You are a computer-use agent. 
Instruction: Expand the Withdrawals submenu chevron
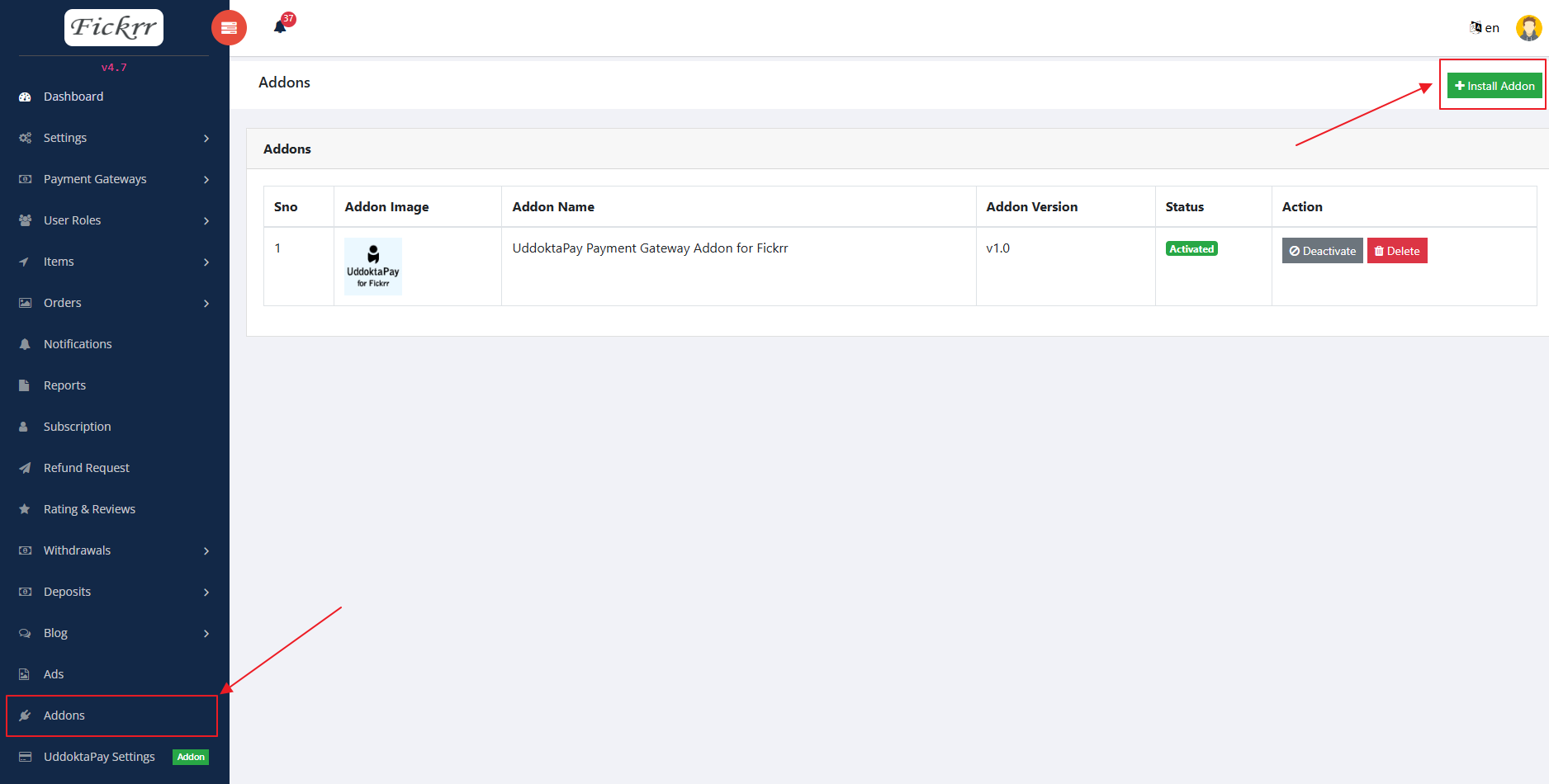pyautogui.click(x=206, y=550)
